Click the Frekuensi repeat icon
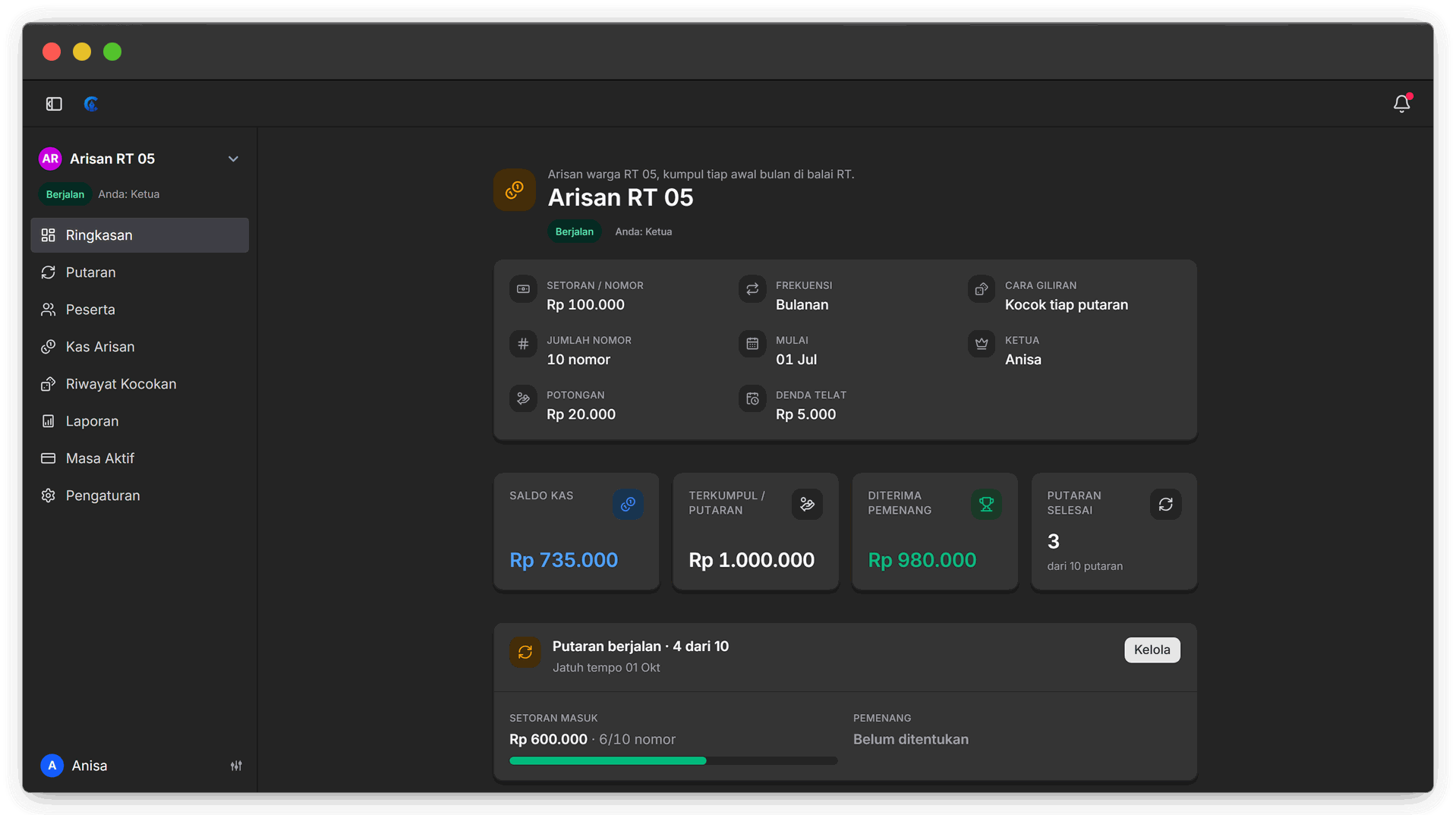Screen dimensions: 1456x815 coord(752,289)
